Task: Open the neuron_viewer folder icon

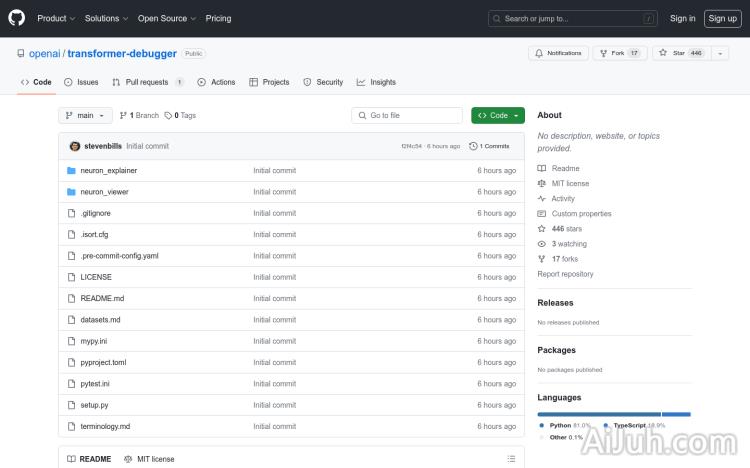Action: tap(71, 192)
